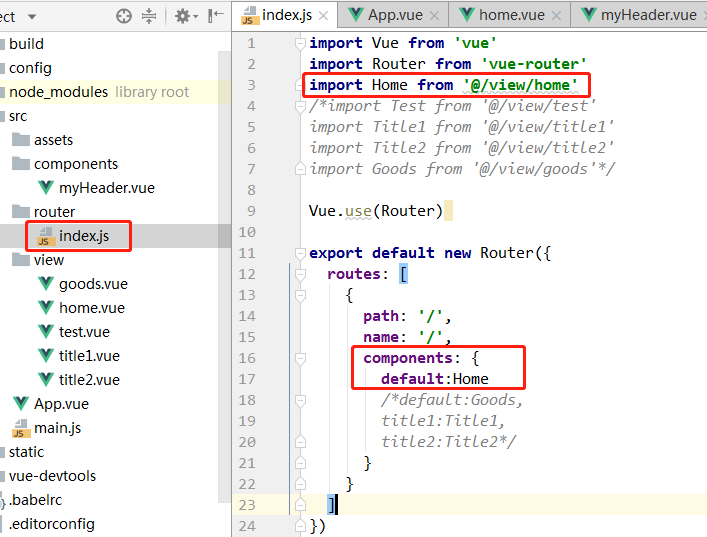
Task: Collapse export default fold on line 11
Action: [300, 253]
